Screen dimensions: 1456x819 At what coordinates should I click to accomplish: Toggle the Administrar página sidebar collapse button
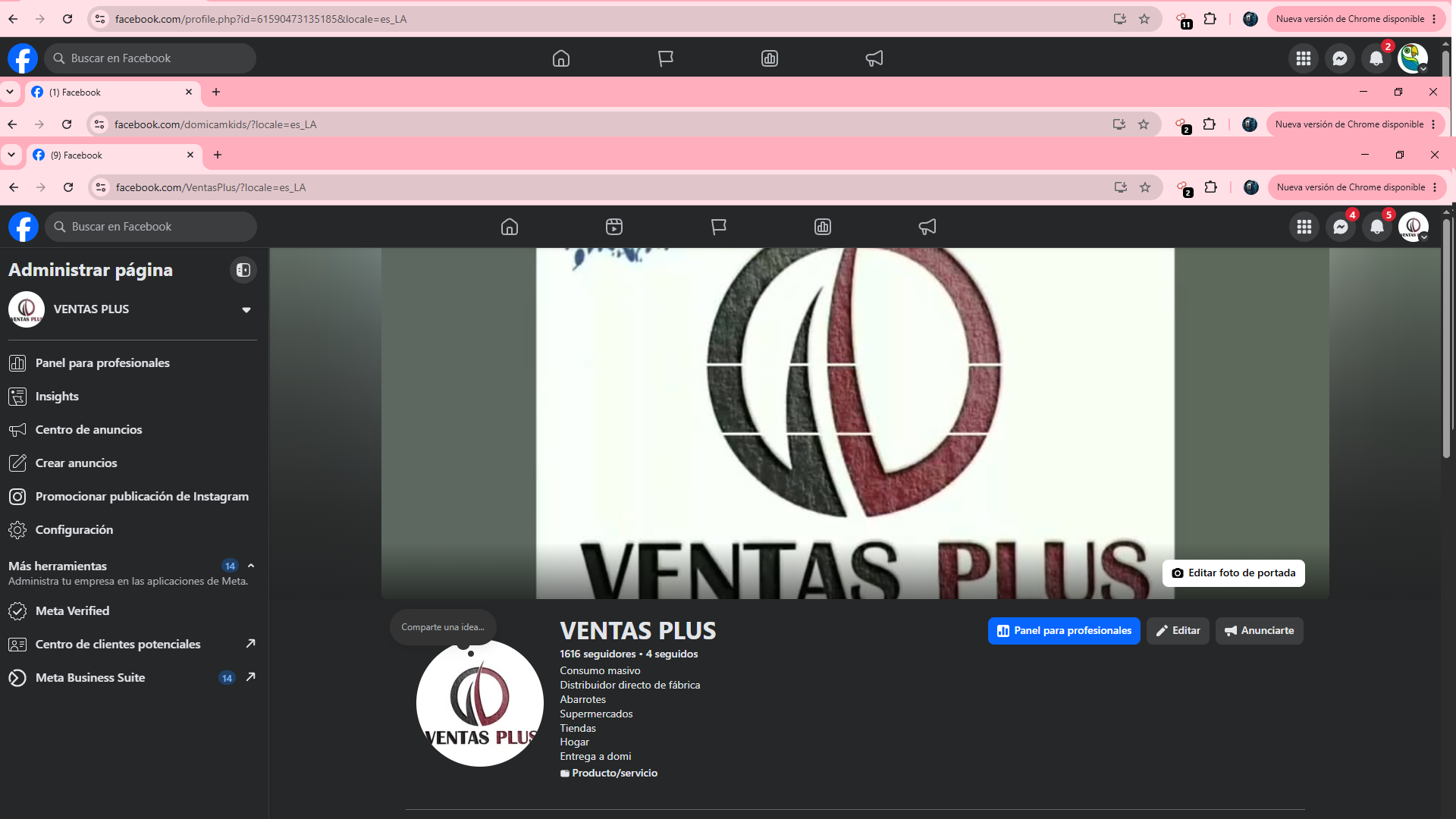pos(243,270)
